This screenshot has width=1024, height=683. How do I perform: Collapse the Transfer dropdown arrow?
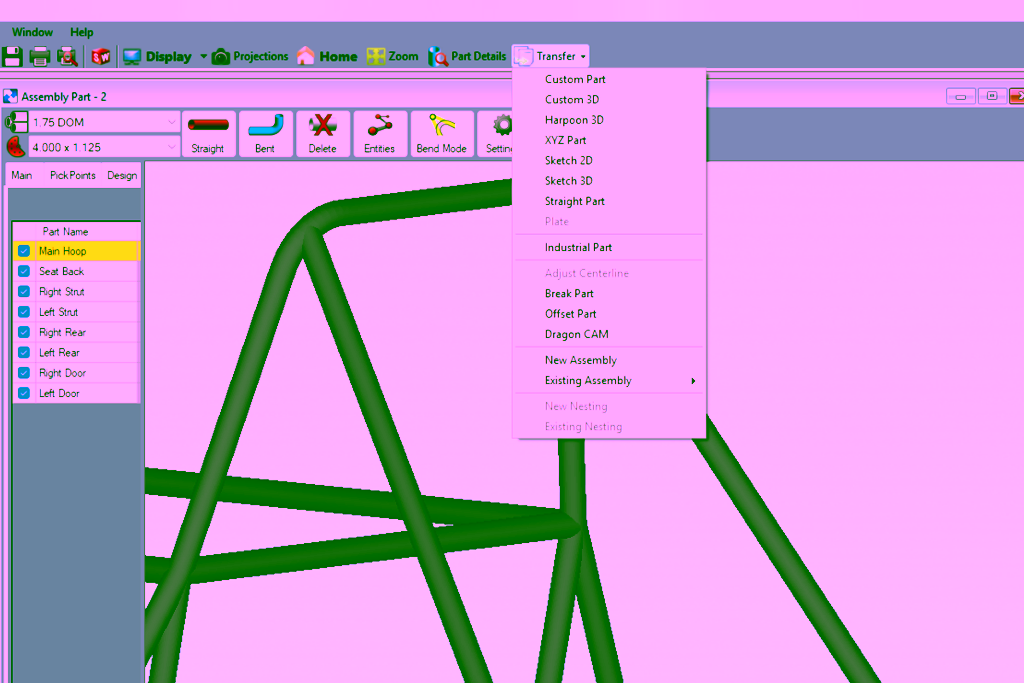(x=583, y=57)
